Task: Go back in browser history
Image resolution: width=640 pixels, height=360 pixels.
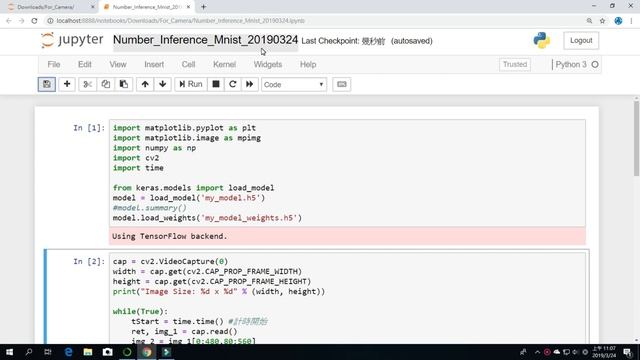Action: coord(9,21)
